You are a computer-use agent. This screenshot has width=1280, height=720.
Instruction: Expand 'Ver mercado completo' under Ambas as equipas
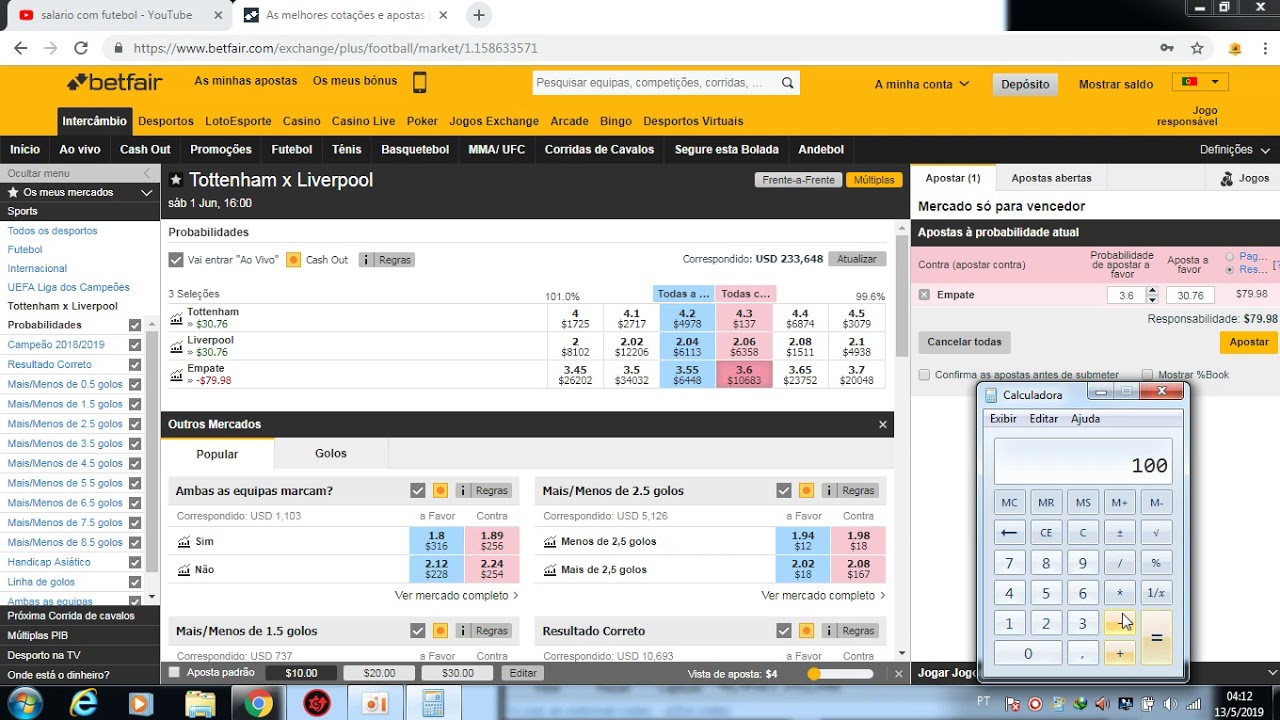click(456, 595)
